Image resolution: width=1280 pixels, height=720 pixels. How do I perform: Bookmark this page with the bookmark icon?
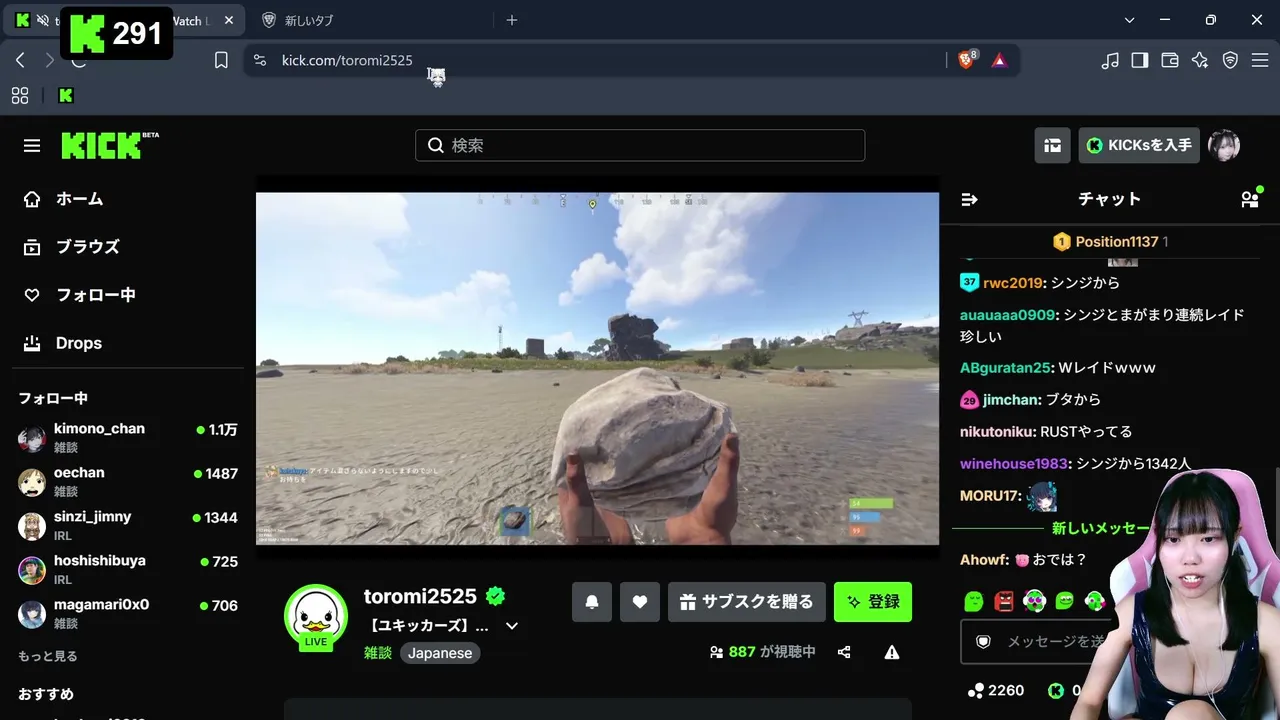click(x=221, y=60)
